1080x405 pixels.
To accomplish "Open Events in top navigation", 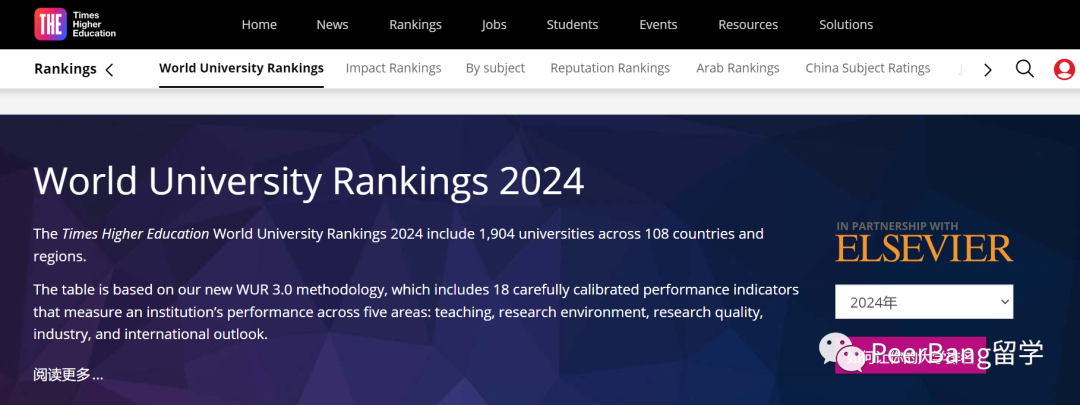I will (658, 25).
